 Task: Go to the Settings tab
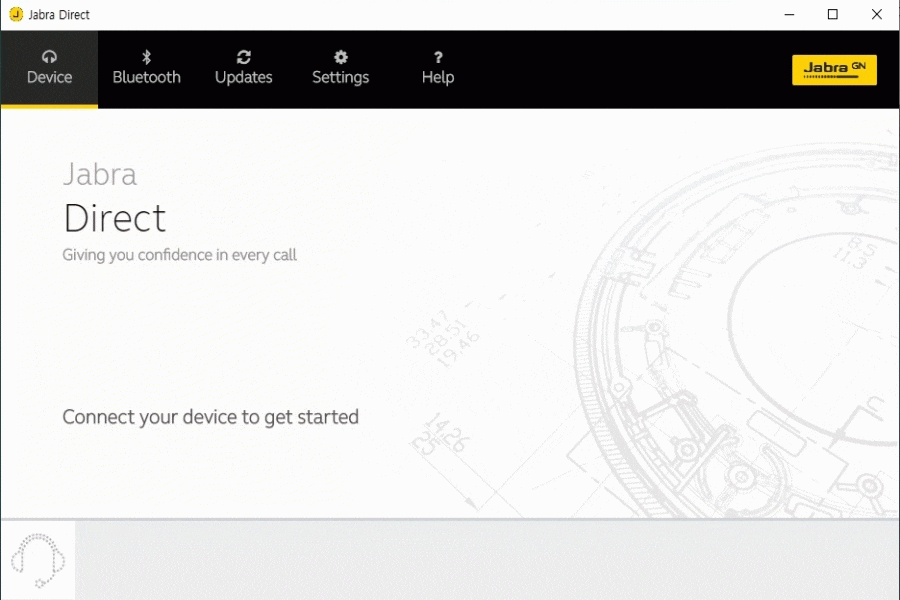(x=340, y=69)
